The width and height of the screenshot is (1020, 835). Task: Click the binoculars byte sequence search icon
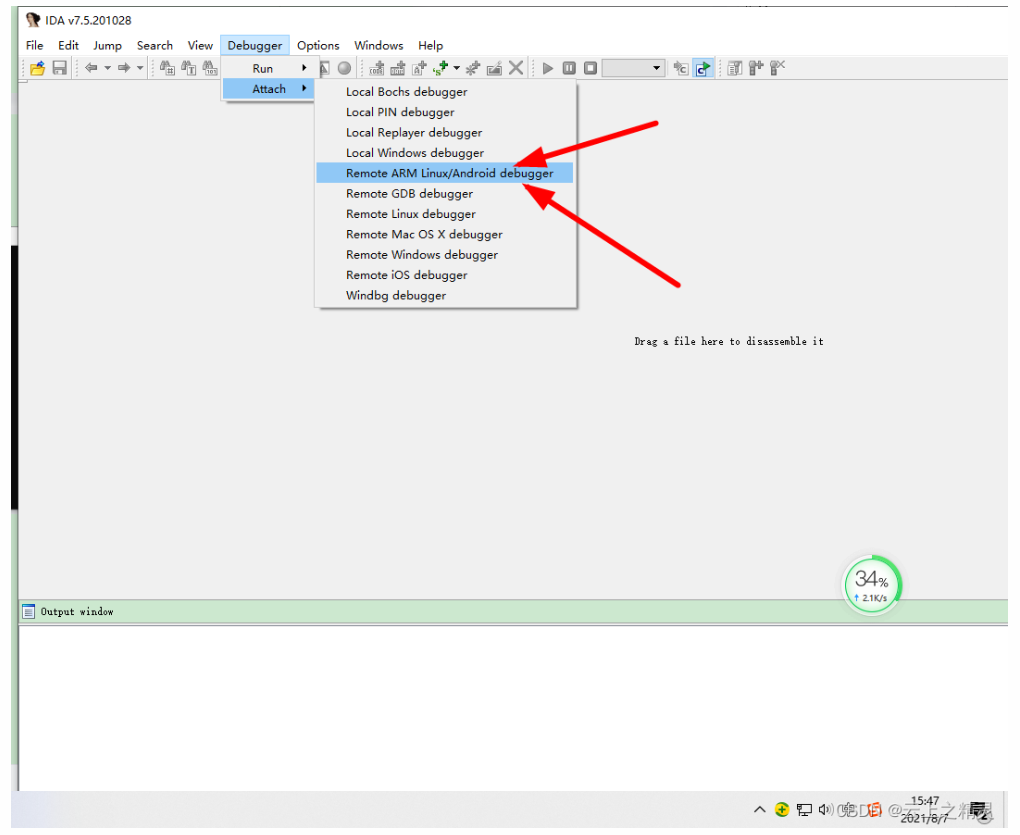pos(209,68)
